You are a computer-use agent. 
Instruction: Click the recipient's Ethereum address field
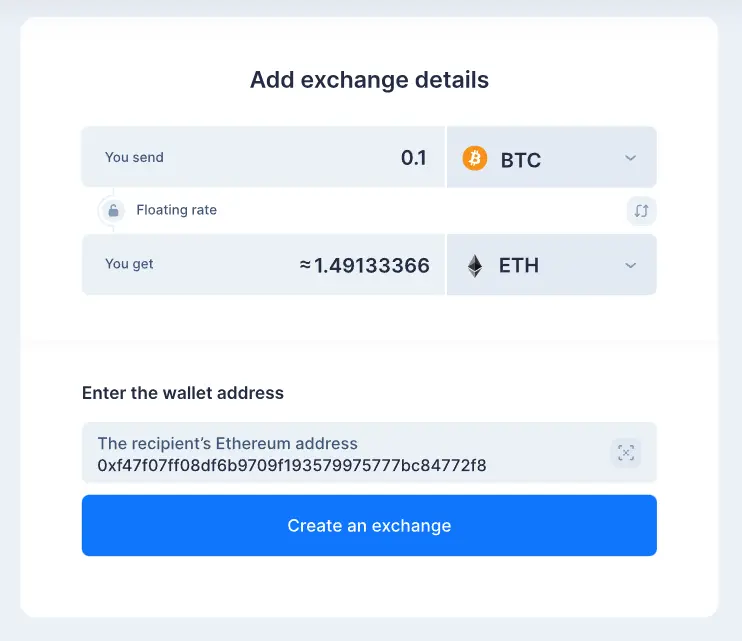[x=369, y=453]
